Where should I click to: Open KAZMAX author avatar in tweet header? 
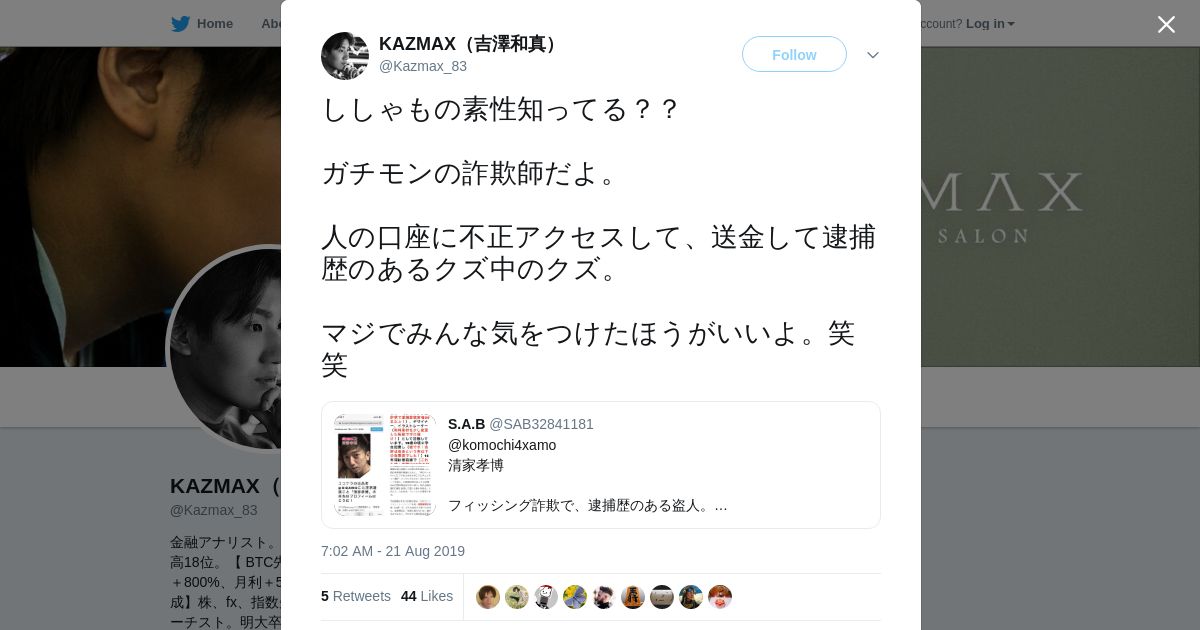click(x=345, y=56)
